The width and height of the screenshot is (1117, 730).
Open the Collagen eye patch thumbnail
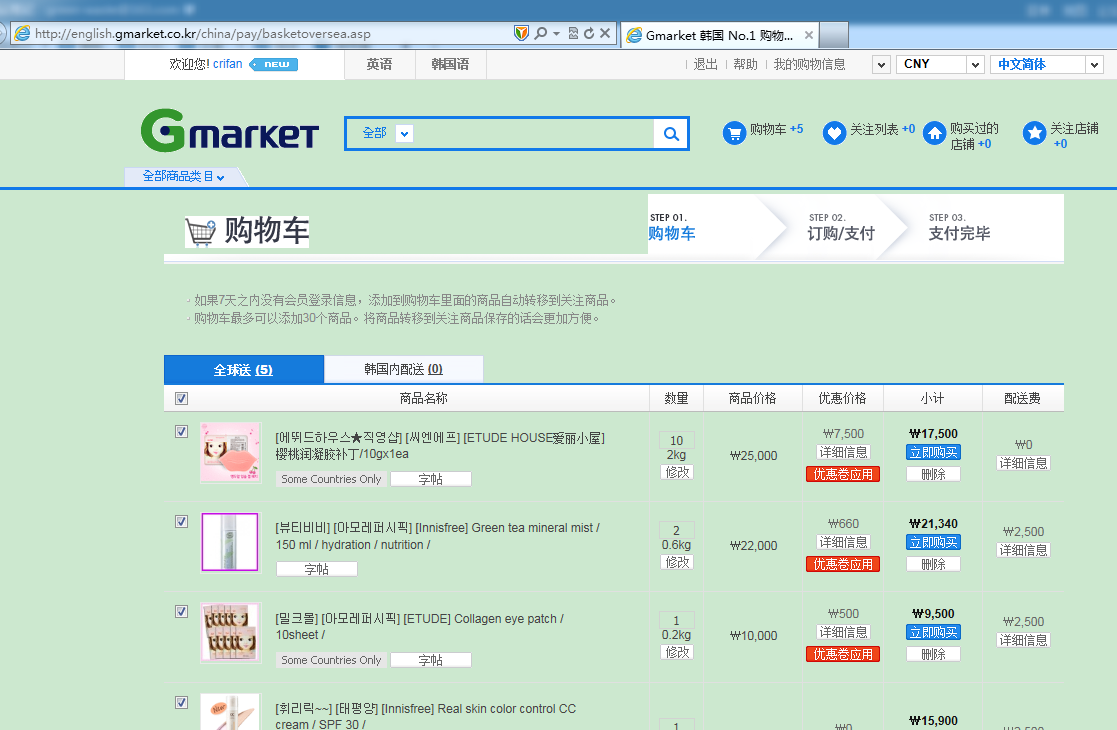tap(230, 632)
